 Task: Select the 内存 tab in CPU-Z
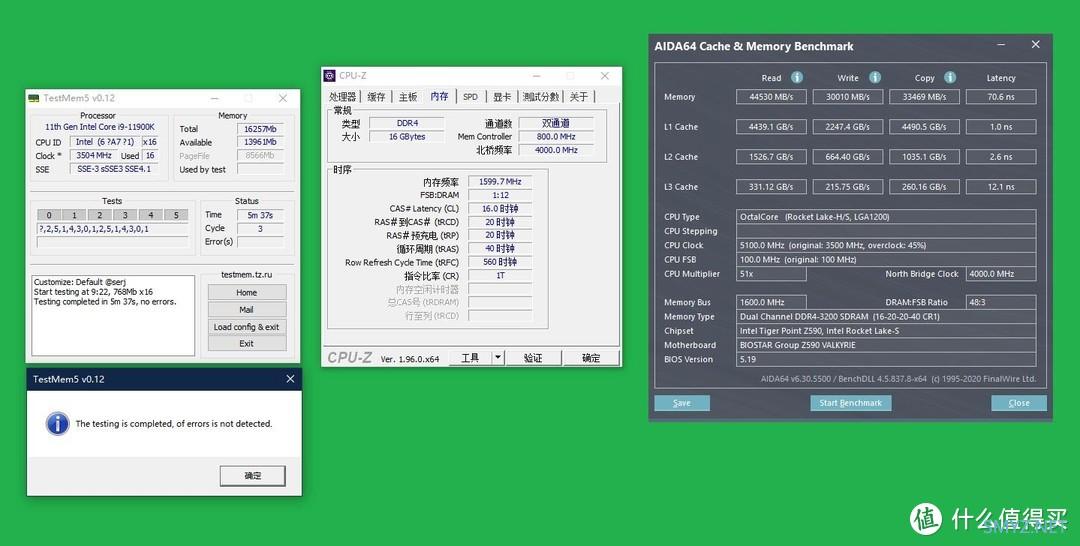439,96
